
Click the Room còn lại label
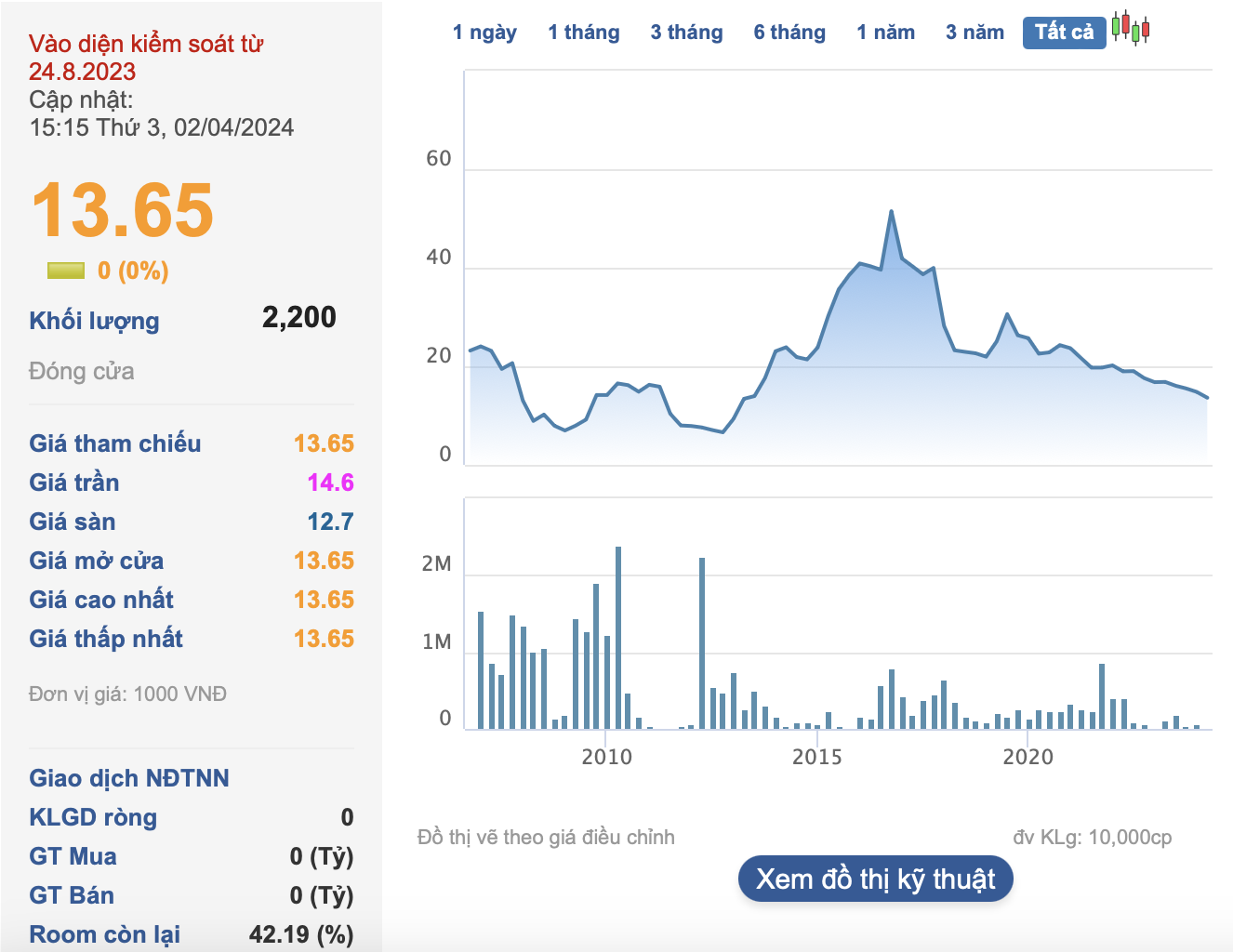(x=104, y=934)
